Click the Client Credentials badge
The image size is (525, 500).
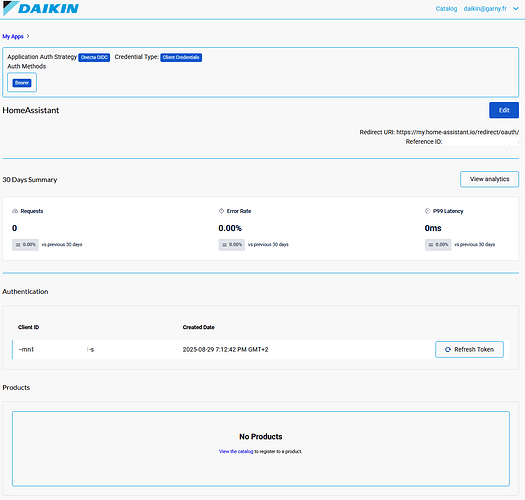[181, 57]
